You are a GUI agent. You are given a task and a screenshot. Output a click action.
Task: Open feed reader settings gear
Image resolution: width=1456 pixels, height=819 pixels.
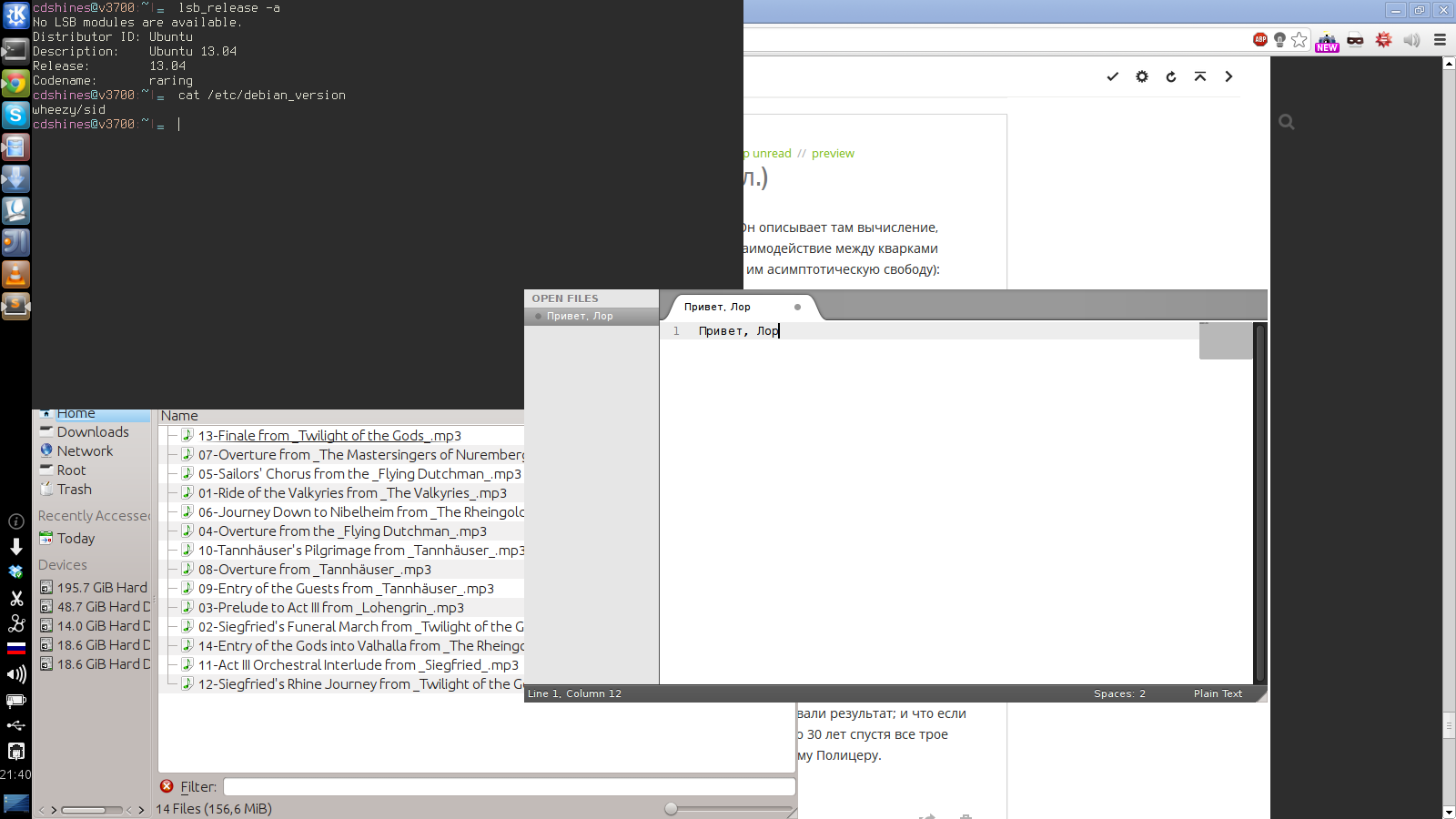[1142, 76]
